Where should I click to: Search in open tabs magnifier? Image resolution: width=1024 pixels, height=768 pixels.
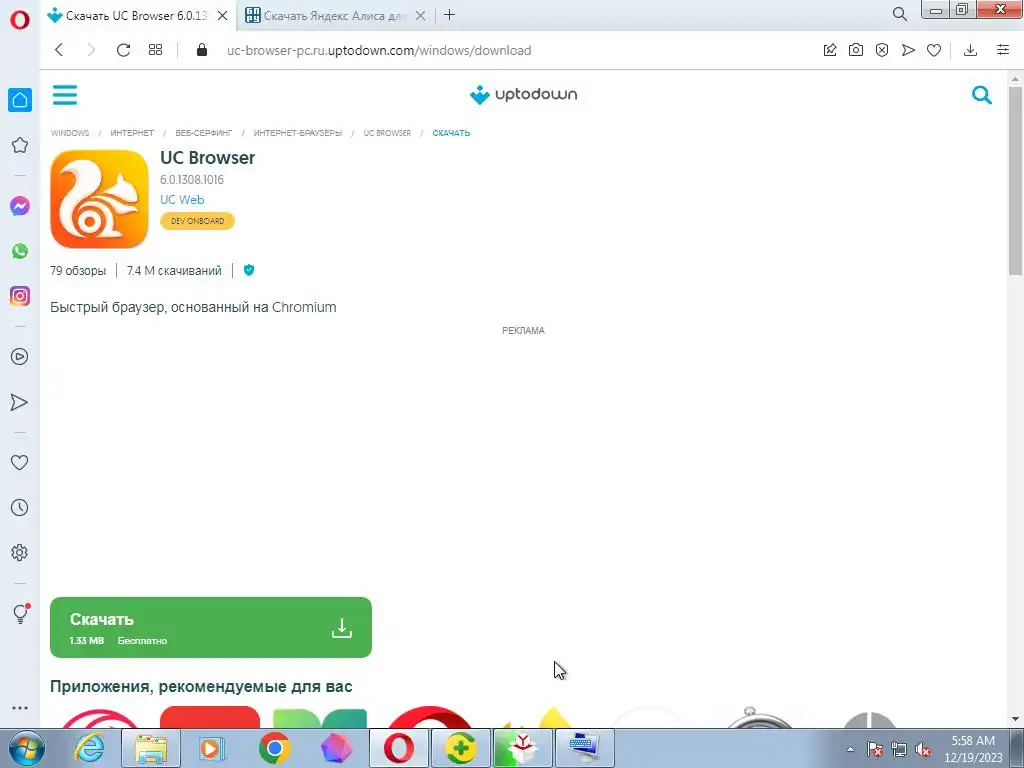(x=899, y=14)
